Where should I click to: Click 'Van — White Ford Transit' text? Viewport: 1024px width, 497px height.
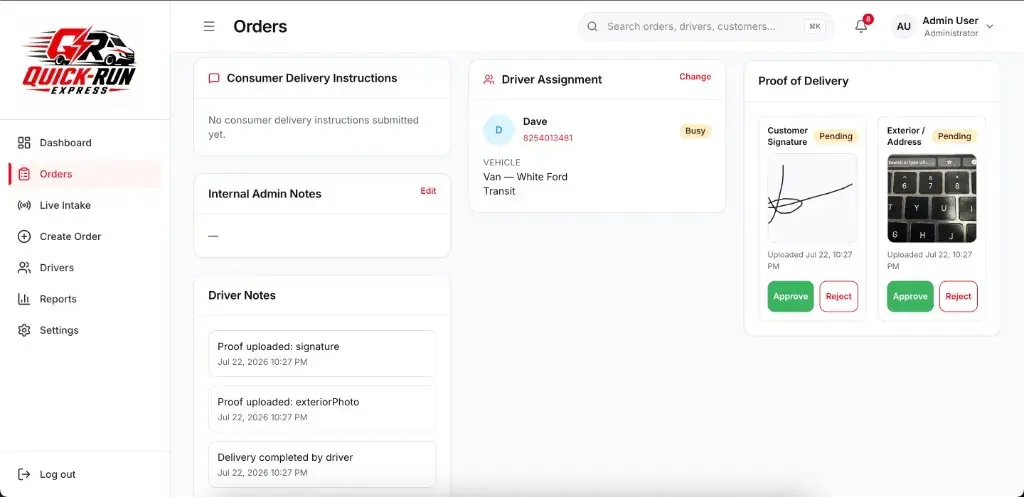pyautogui.click(x=525, y=184)
